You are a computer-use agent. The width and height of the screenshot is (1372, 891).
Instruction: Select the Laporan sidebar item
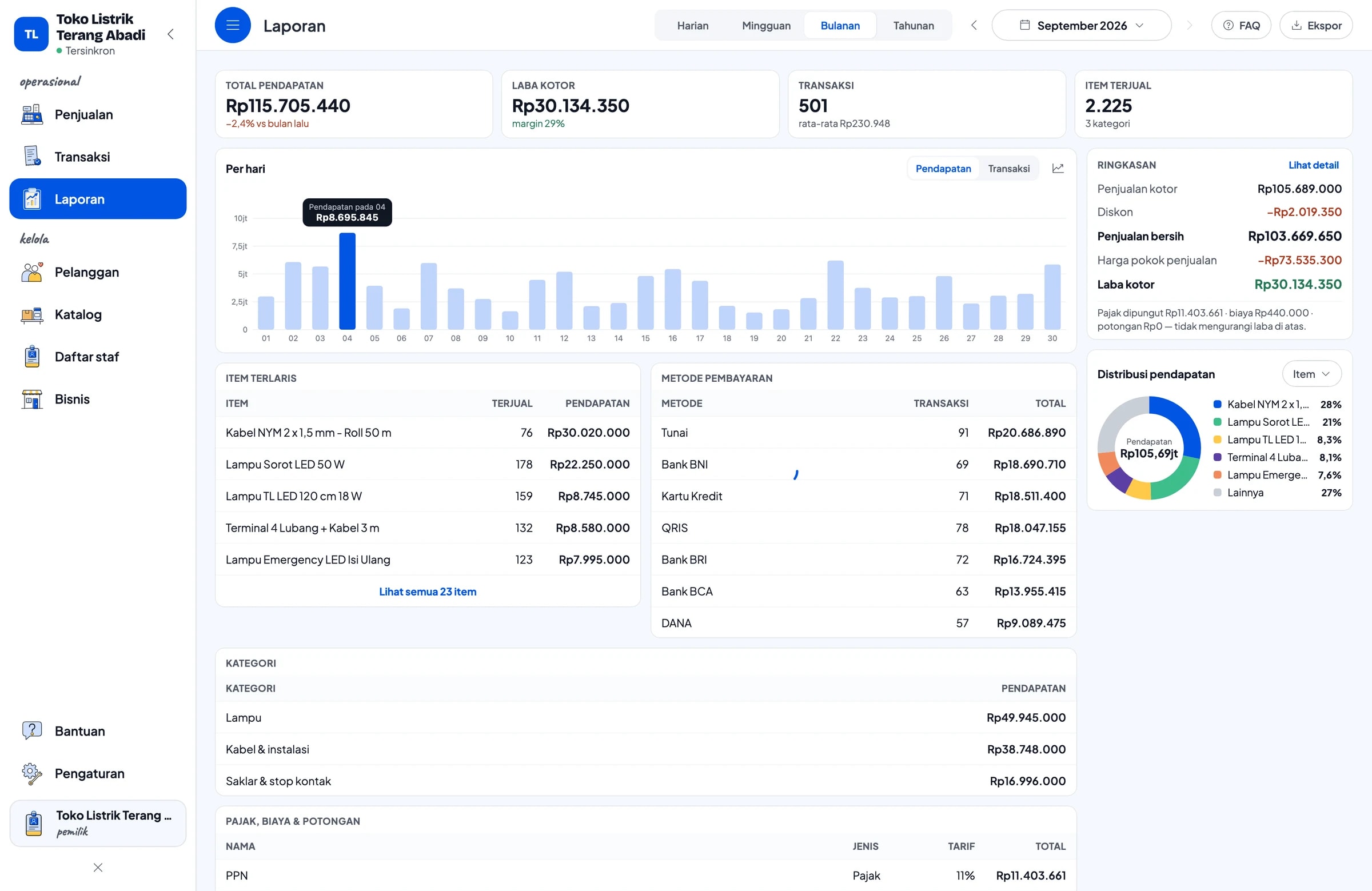click(98, 199)
